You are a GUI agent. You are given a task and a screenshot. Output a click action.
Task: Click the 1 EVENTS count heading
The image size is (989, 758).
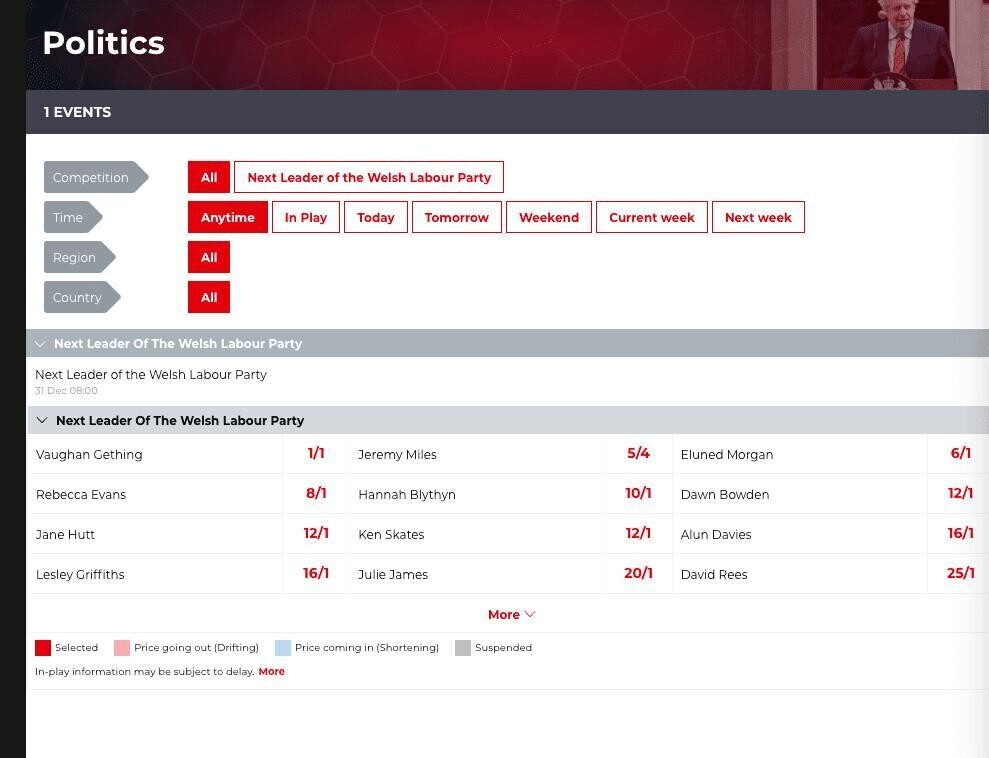[x=77, y=112]
